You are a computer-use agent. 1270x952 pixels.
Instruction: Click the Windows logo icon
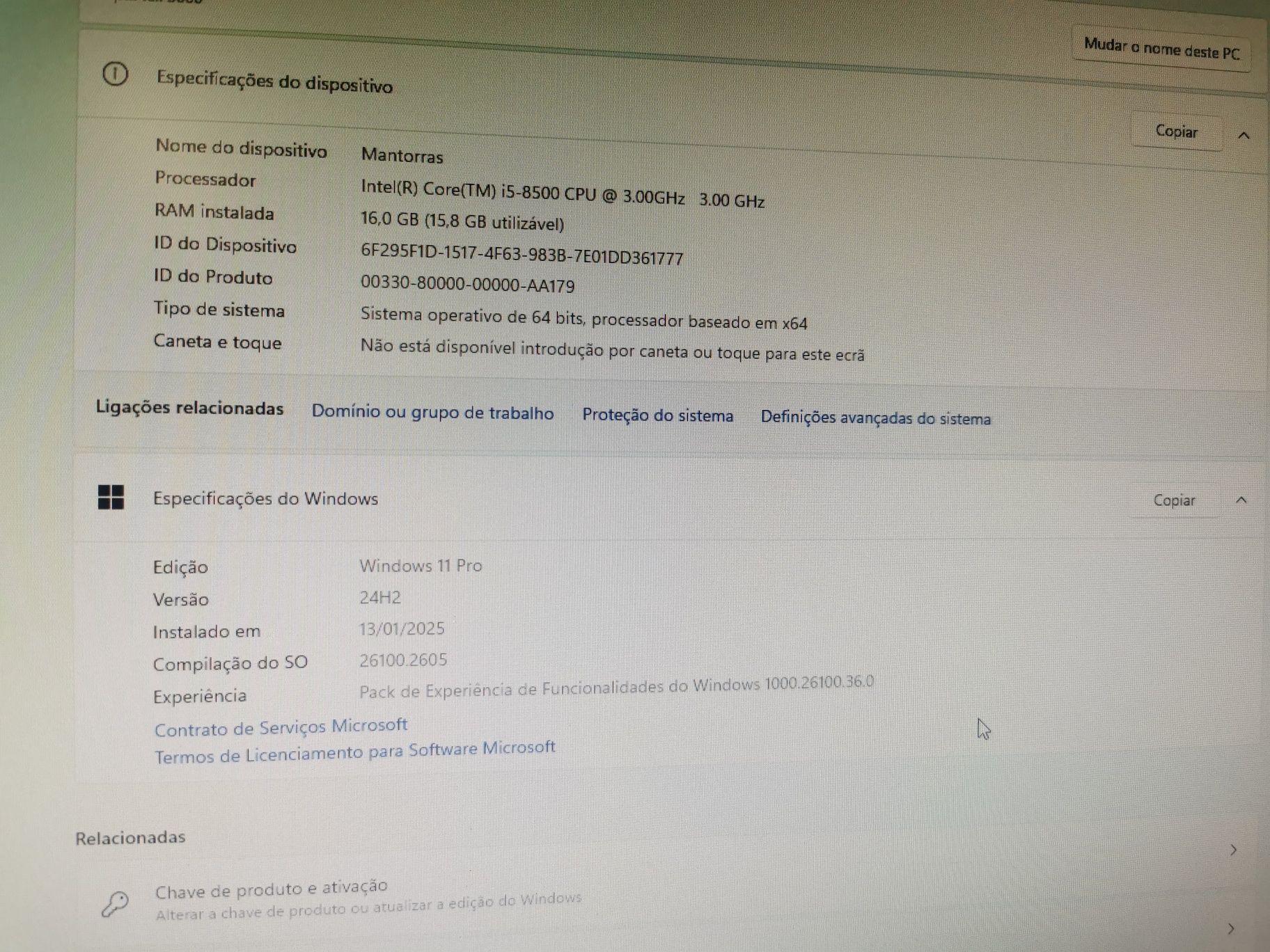click(x=111, y=497)
